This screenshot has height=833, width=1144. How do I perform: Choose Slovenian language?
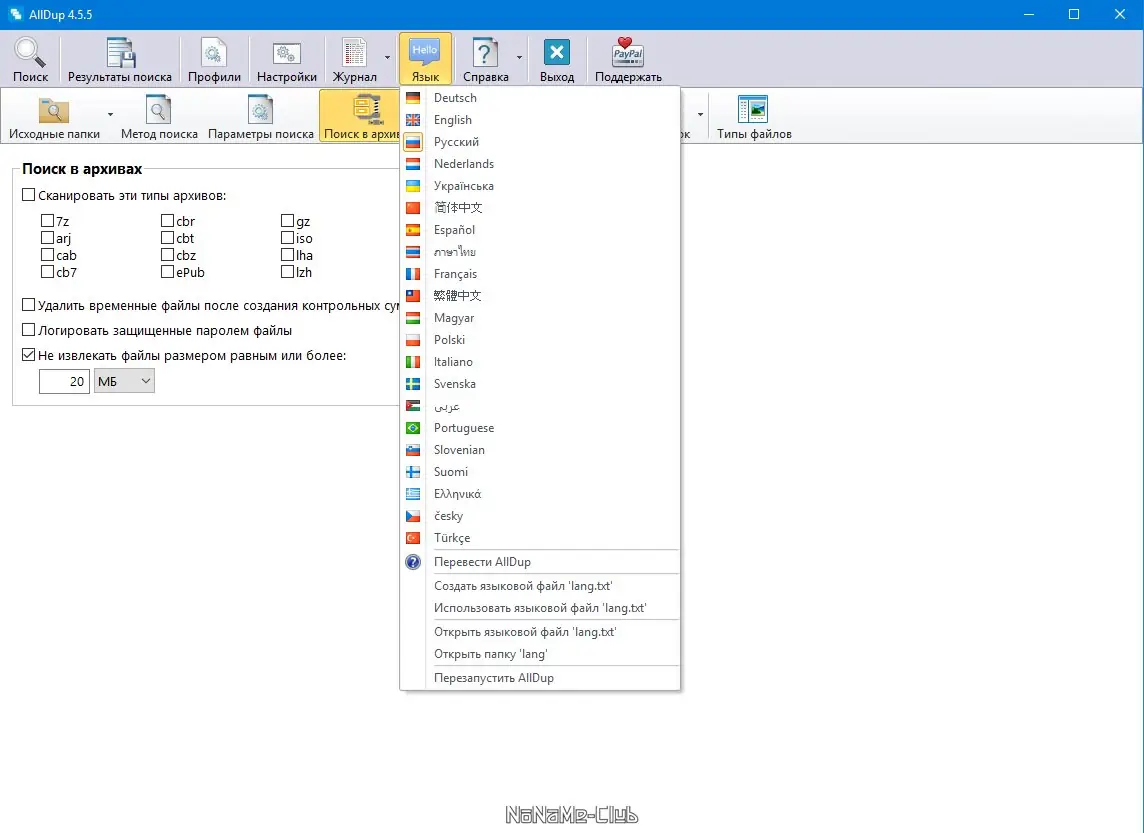click(x=459, y=450)
